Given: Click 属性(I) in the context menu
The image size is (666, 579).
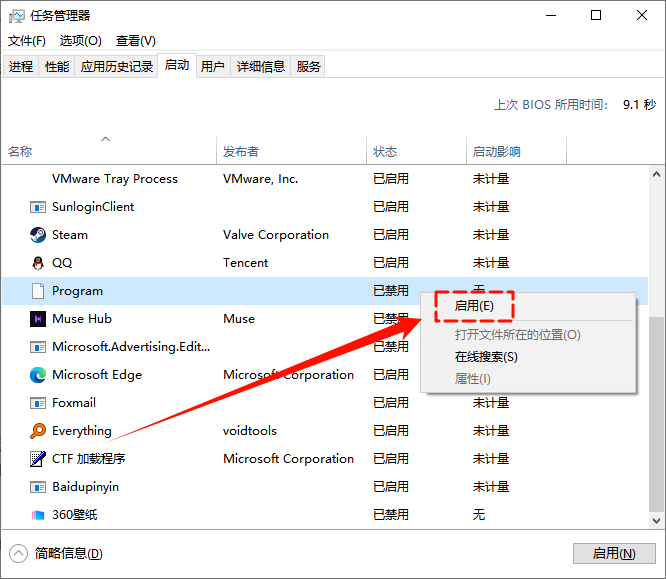Looking at the screenshot, I should pyautogui.click(x=472, y=378).
